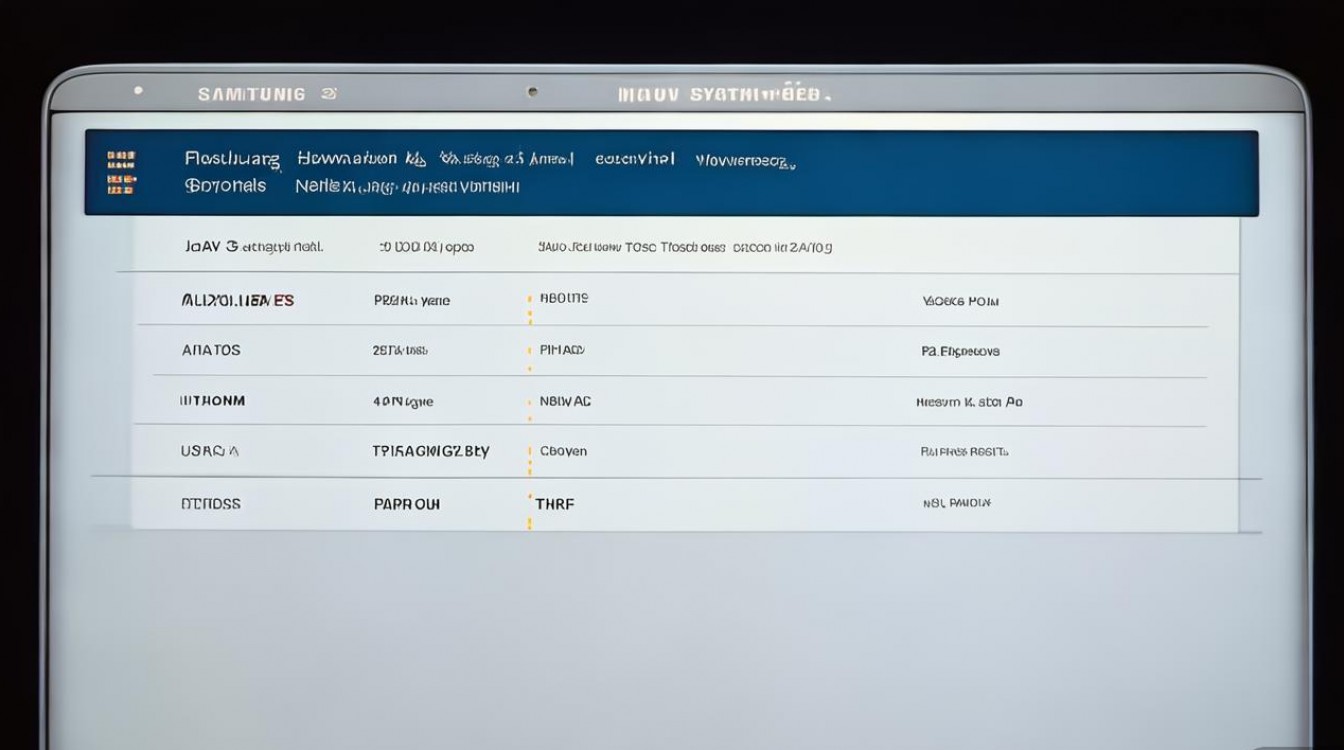The height and width of the screenshot is (750, 1344).
Task: Click the SAMTUNIG logo on the bezel
Action: pos(252,94)
